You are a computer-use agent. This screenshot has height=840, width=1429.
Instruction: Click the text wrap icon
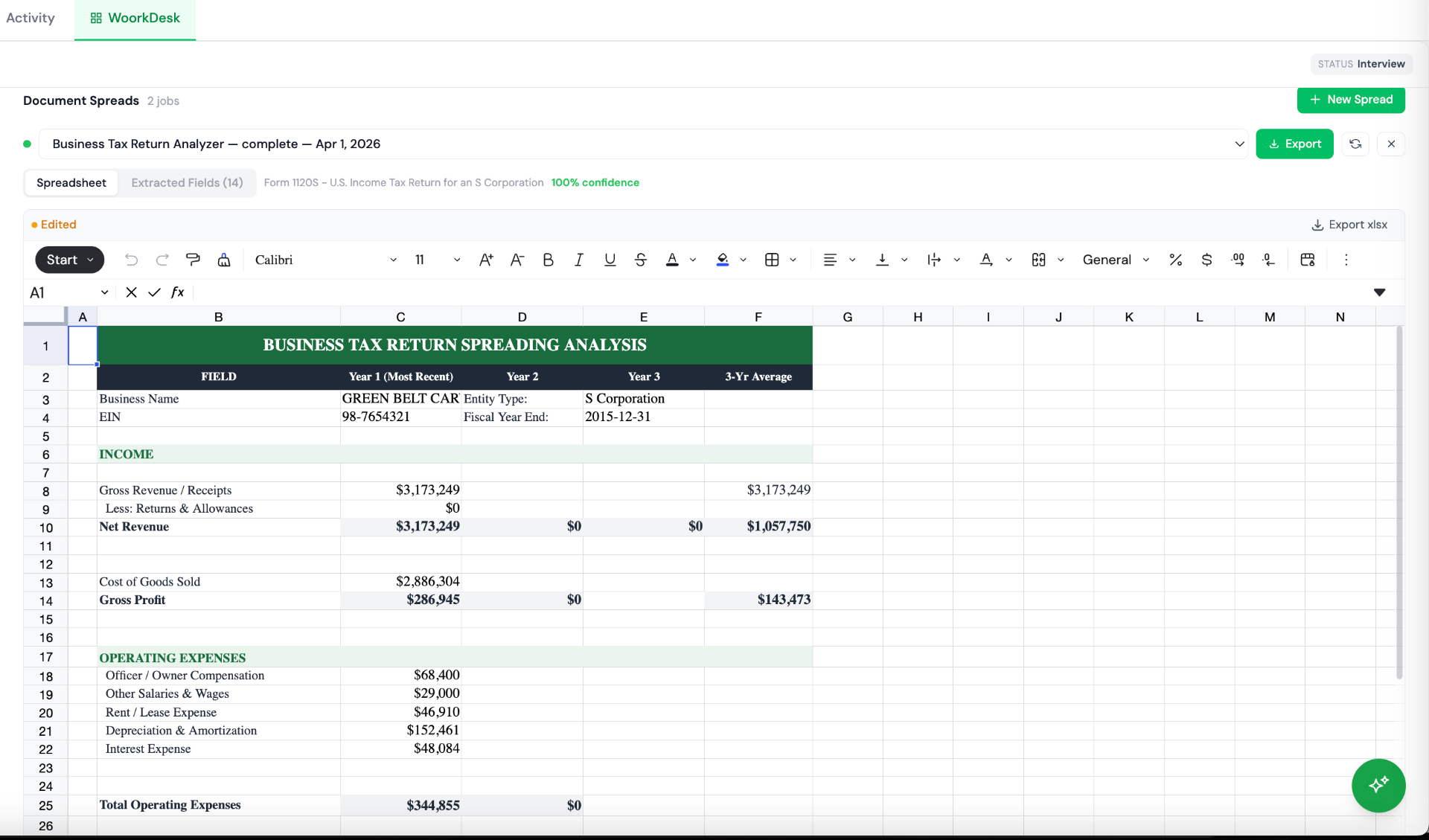[934, 260]
